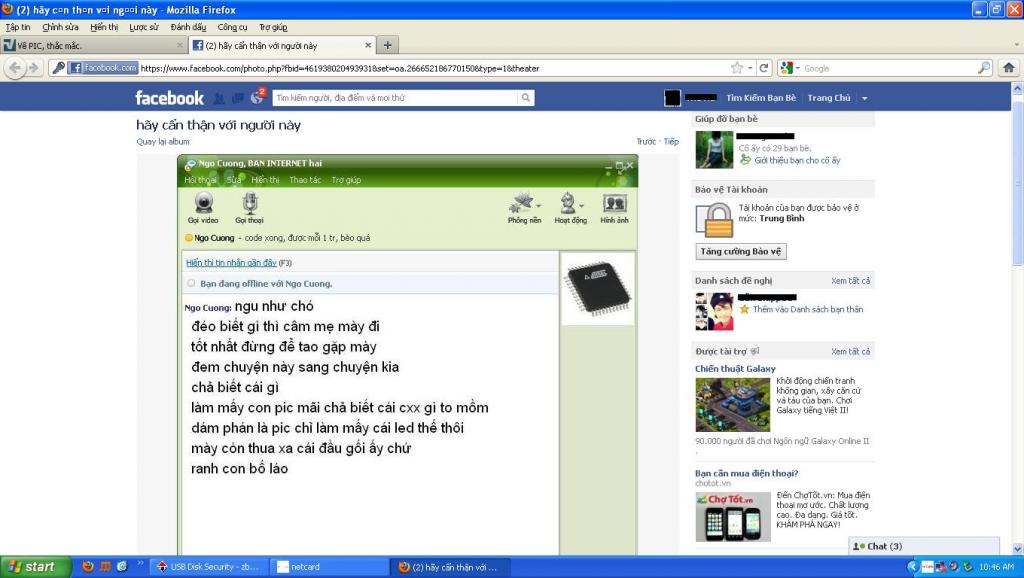Open the Chiến thuật Galaxy ad title
The width and height of the screenshot is (1024, 578).
click(735, 368)
